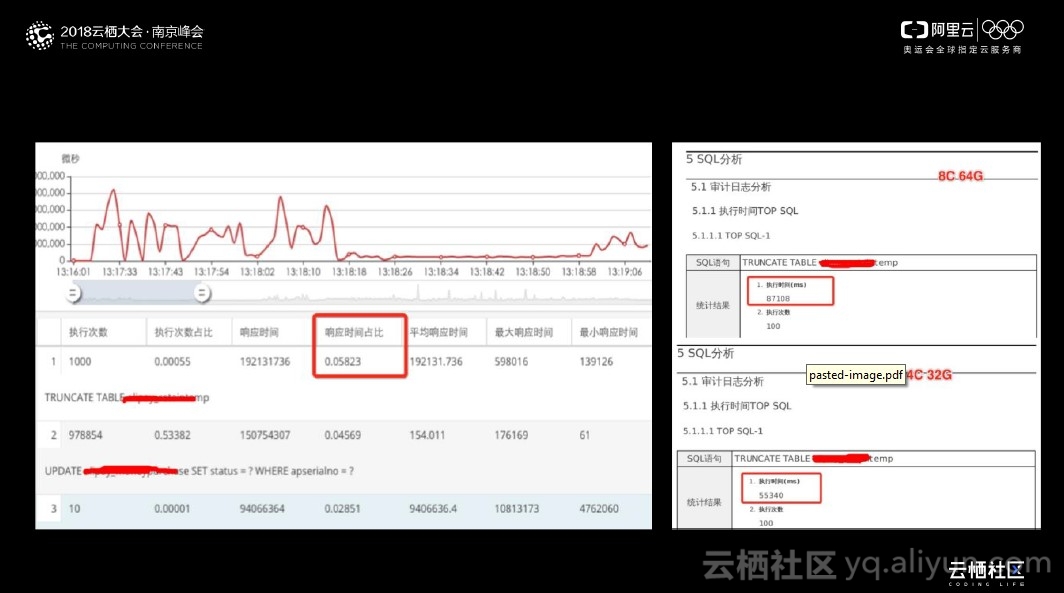Click the 云栖社区 Coding Life logo

[986, 573]
